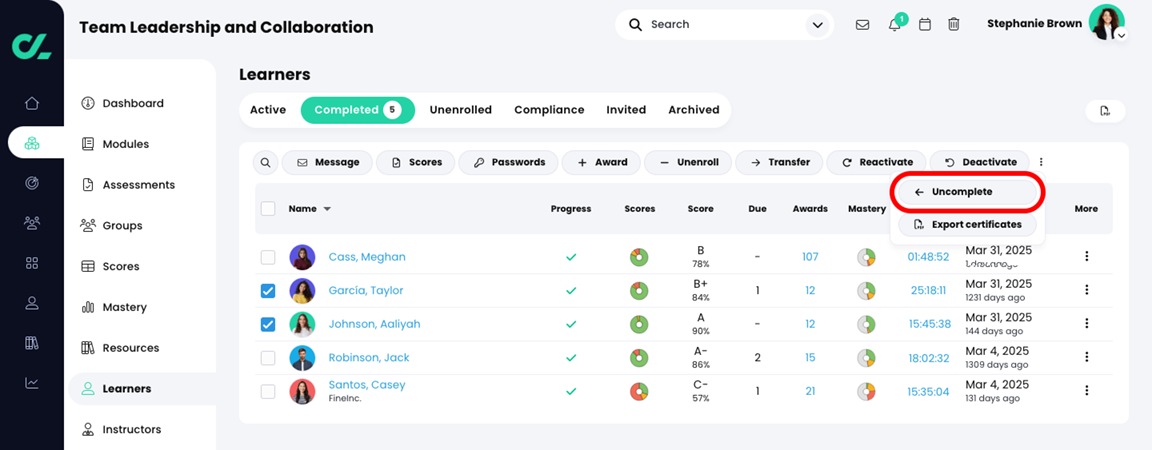The height and width of the screenshot is (450, 1152).
Task: Click the Deactivate button
Action: [x=980, y=162]
